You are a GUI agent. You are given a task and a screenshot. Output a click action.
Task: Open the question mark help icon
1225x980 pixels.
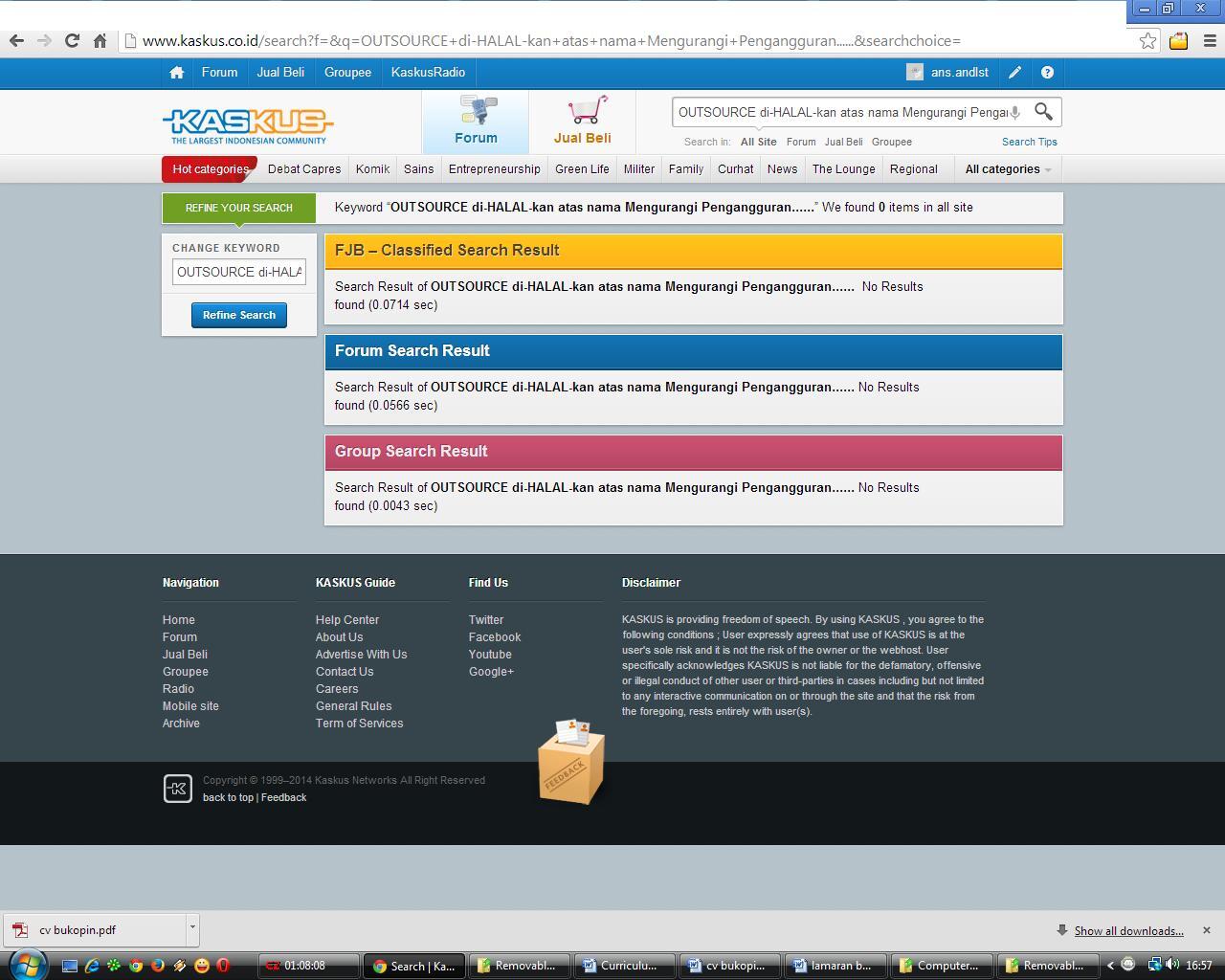(x=1047, y=72)
